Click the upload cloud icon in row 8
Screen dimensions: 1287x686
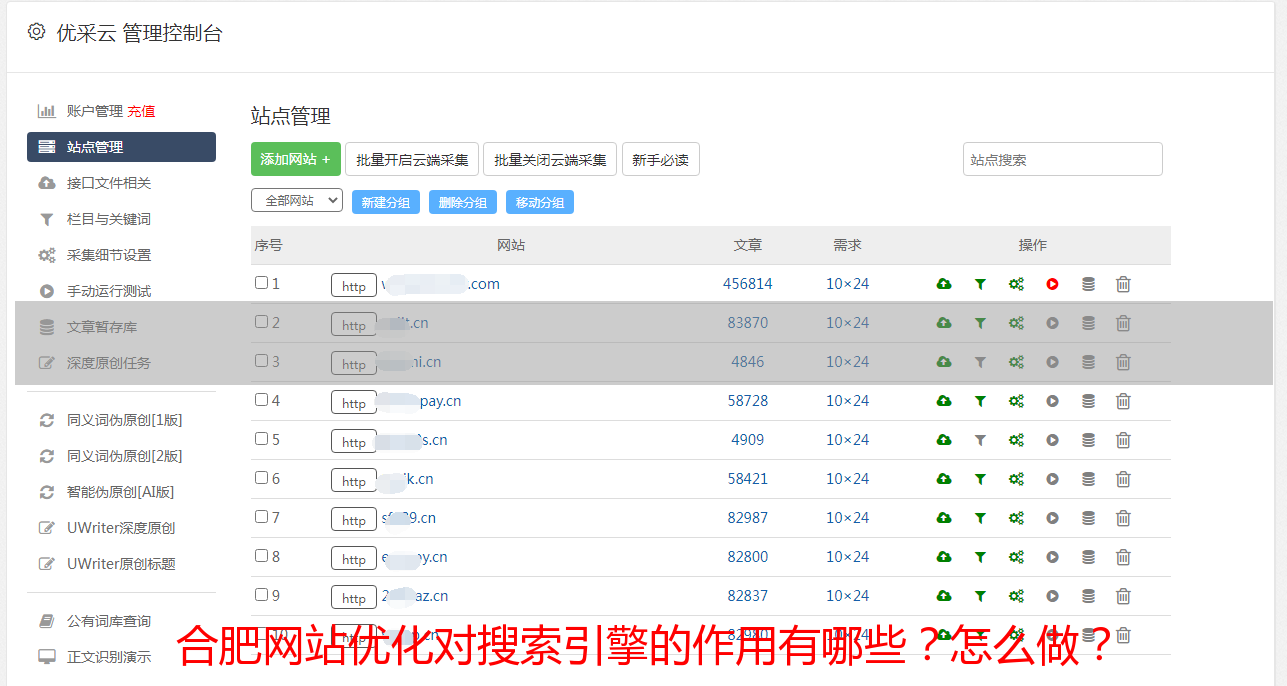(944, 557)
